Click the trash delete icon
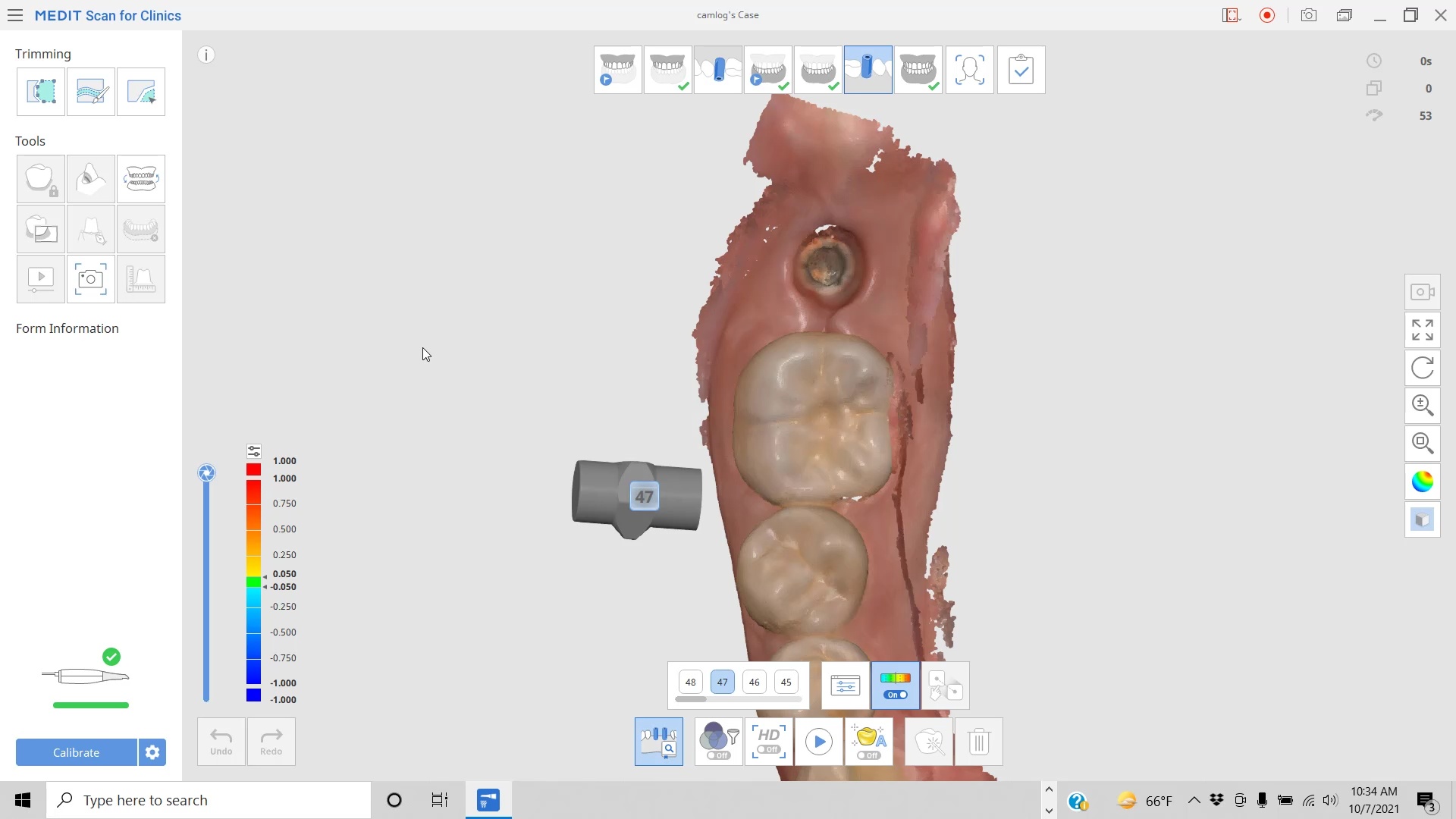 click(x=978, y=742)
